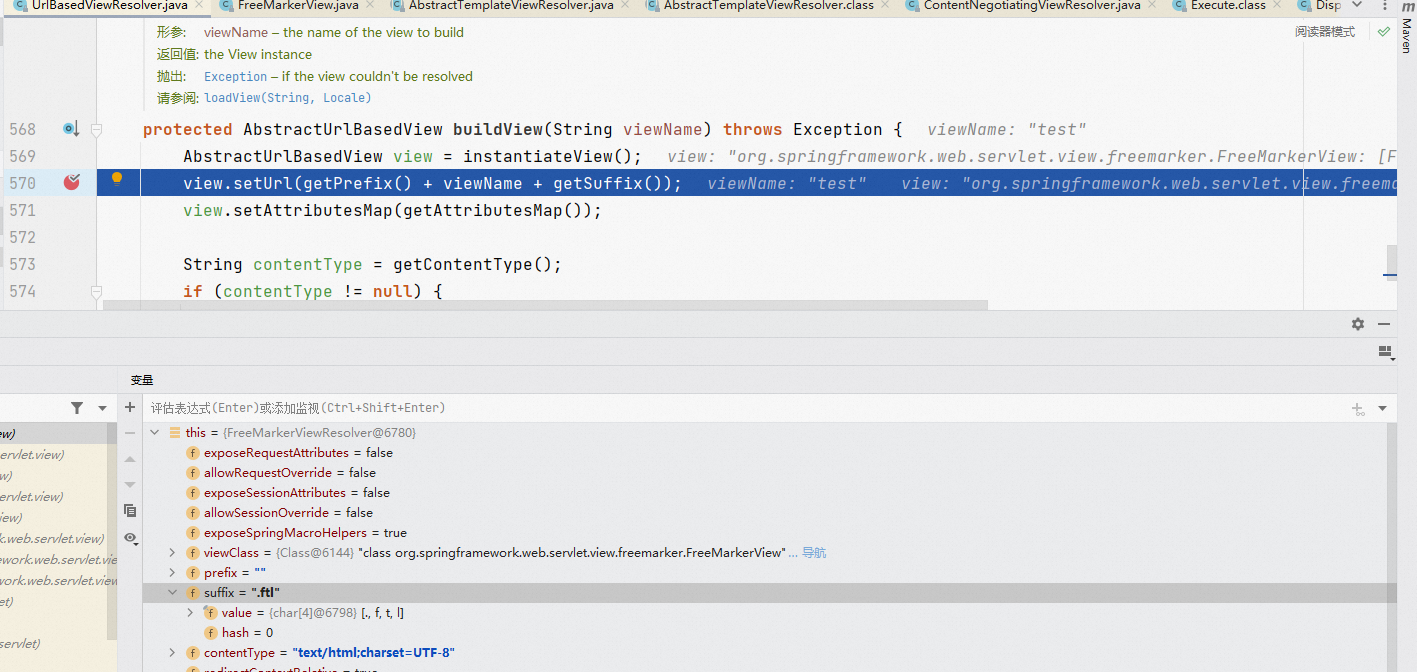Click the green inspection checkmark icon

tap(1384, 32)
